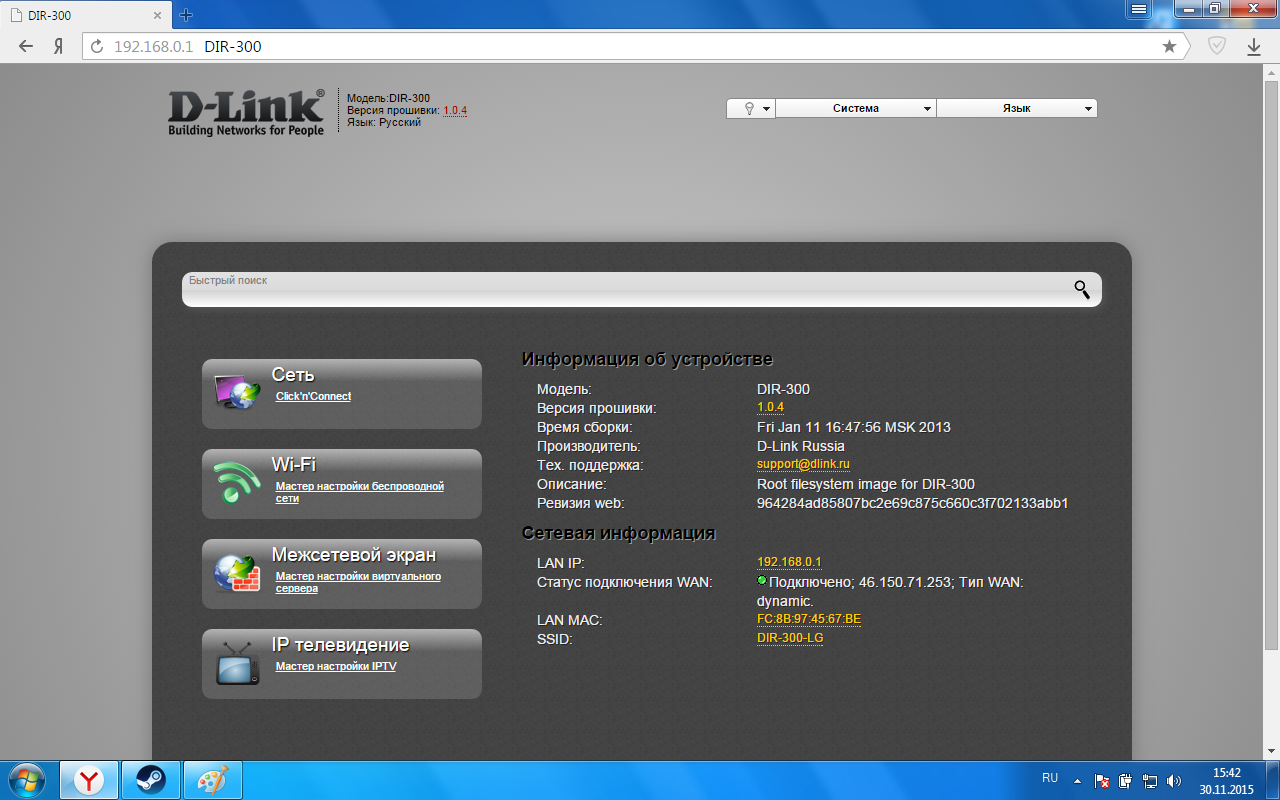Click the Protect shield icon in browser toolbar
1280x800 pixels.
pos(1217,46)
